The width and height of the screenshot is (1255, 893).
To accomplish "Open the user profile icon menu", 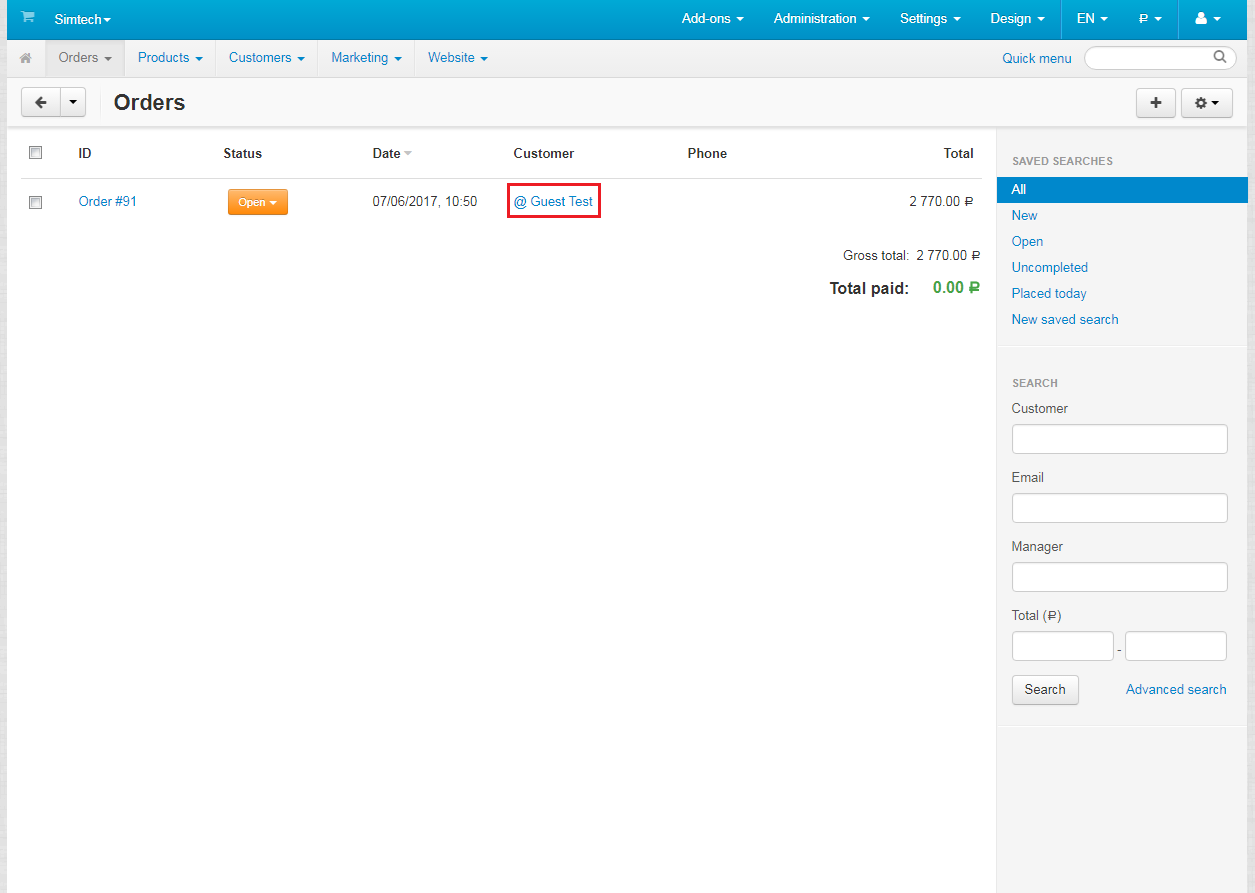I will 1207,19.
